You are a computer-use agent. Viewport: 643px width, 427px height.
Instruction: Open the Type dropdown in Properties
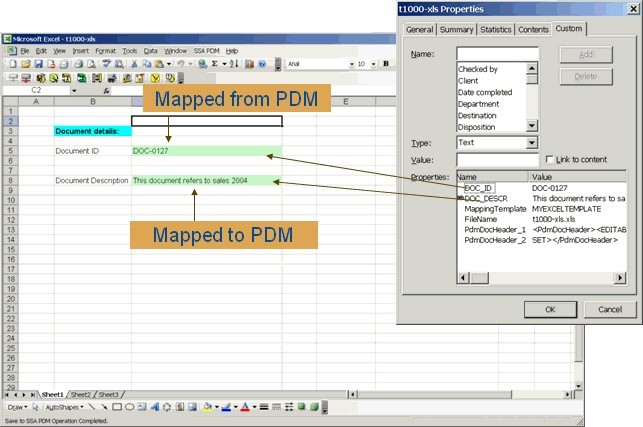pyautogui.click(x=532, y=143)
